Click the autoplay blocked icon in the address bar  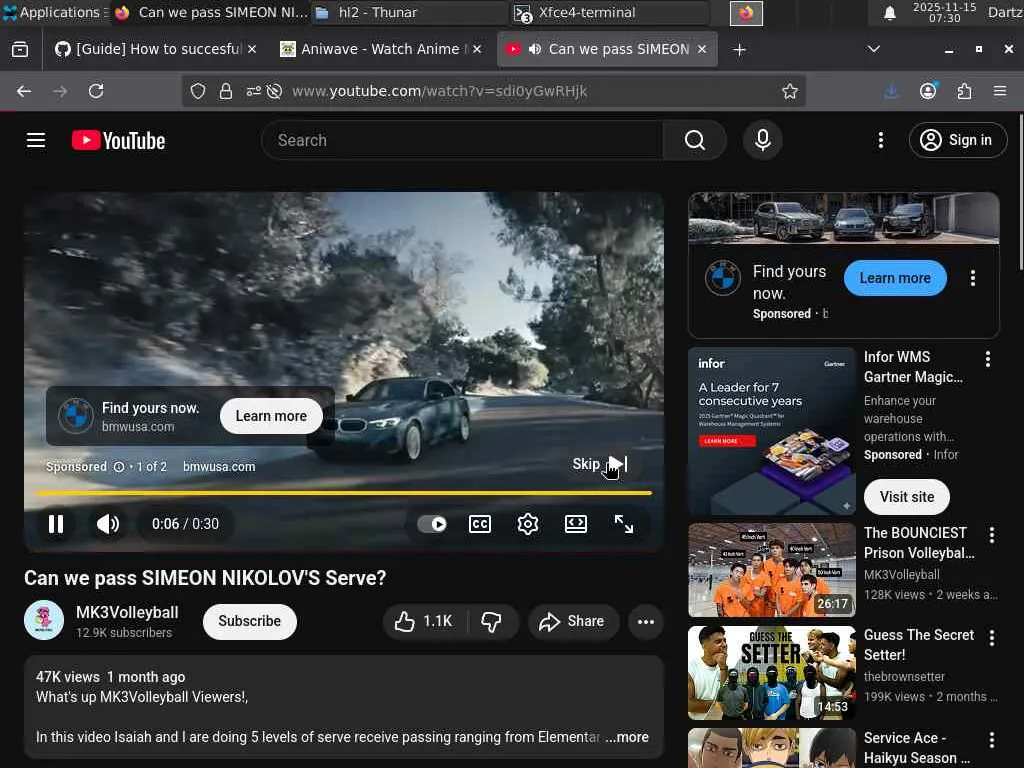pyautogui.click(x=274, y=91)
